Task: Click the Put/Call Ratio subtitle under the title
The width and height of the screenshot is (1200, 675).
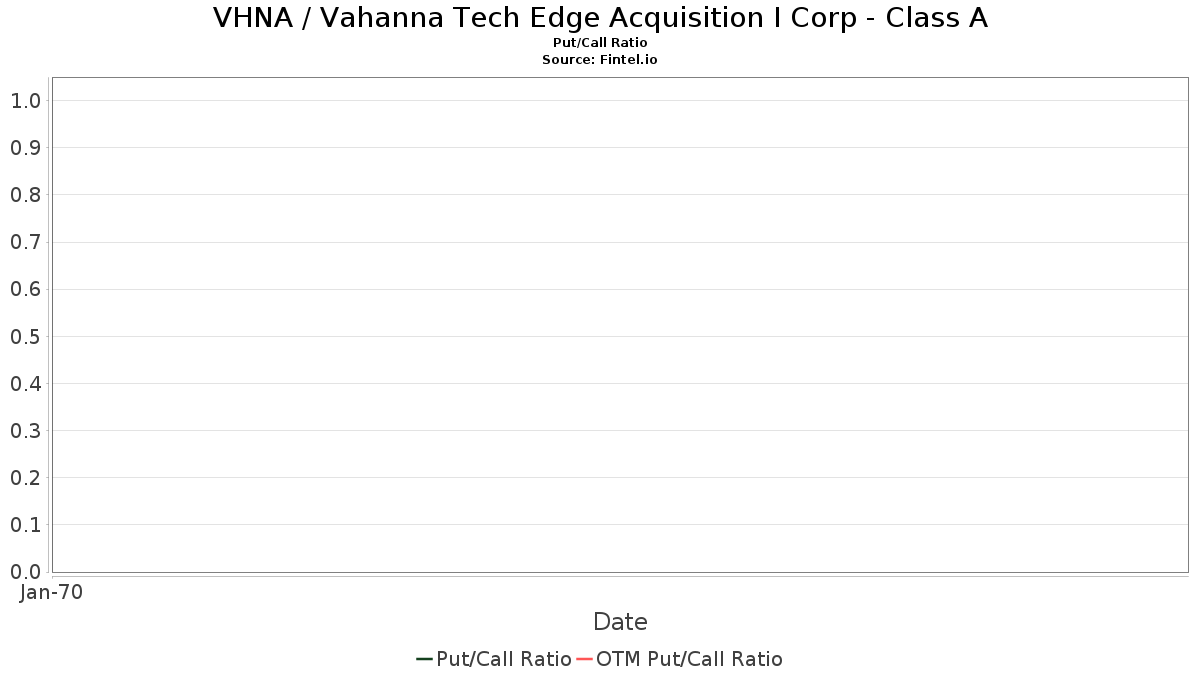Action: (x=600, y=43)
